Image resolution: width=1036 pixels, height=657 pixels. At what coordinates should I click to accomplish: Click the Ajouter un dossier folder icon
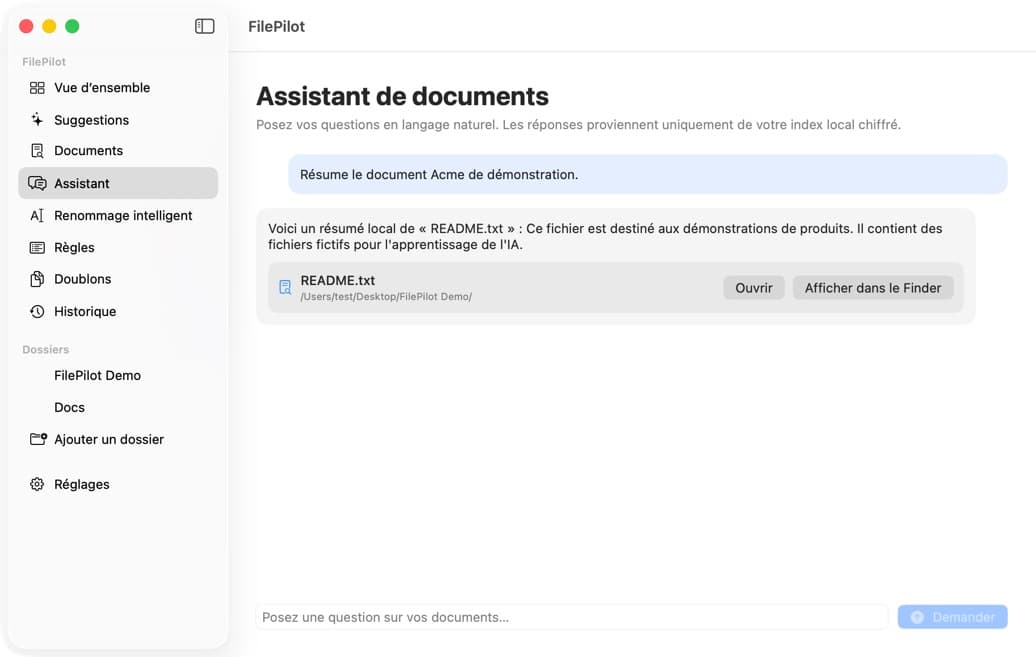(x=38, y=439)
